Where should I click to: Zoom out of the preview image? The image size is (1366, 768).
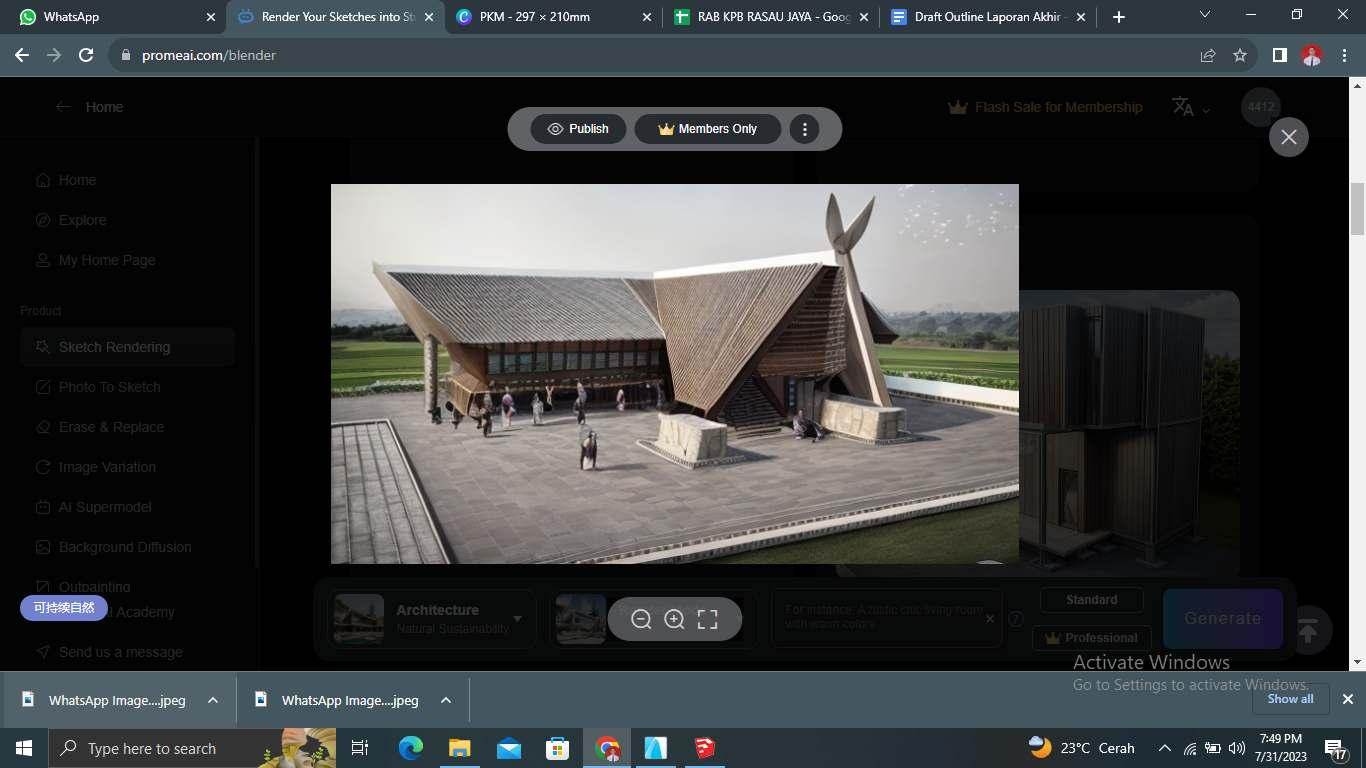click(641, 619)
